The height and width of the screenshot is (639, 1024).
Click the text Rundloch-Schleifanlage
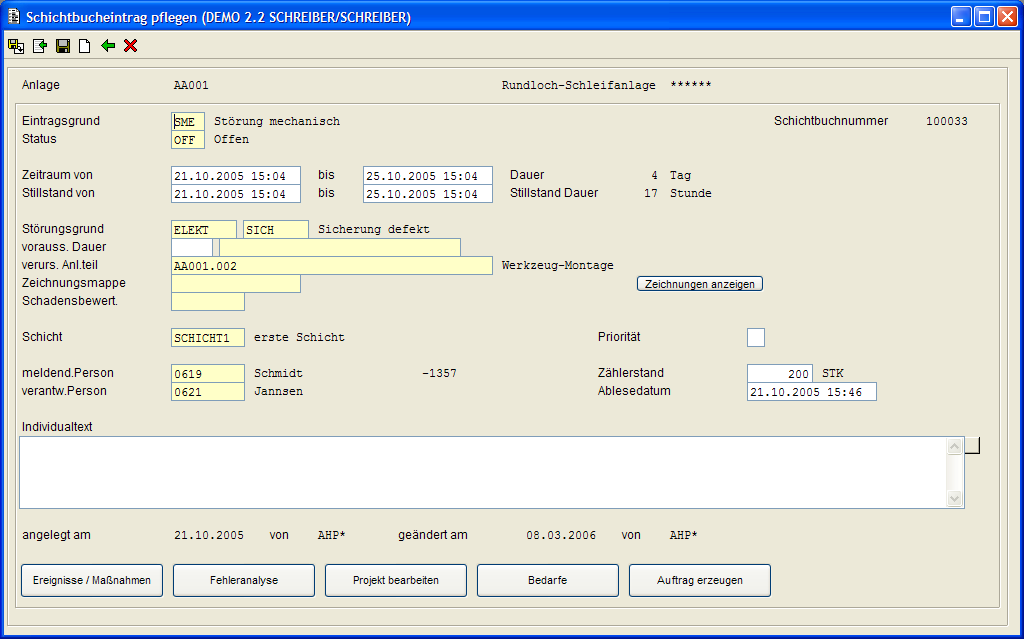click(578, 86)
